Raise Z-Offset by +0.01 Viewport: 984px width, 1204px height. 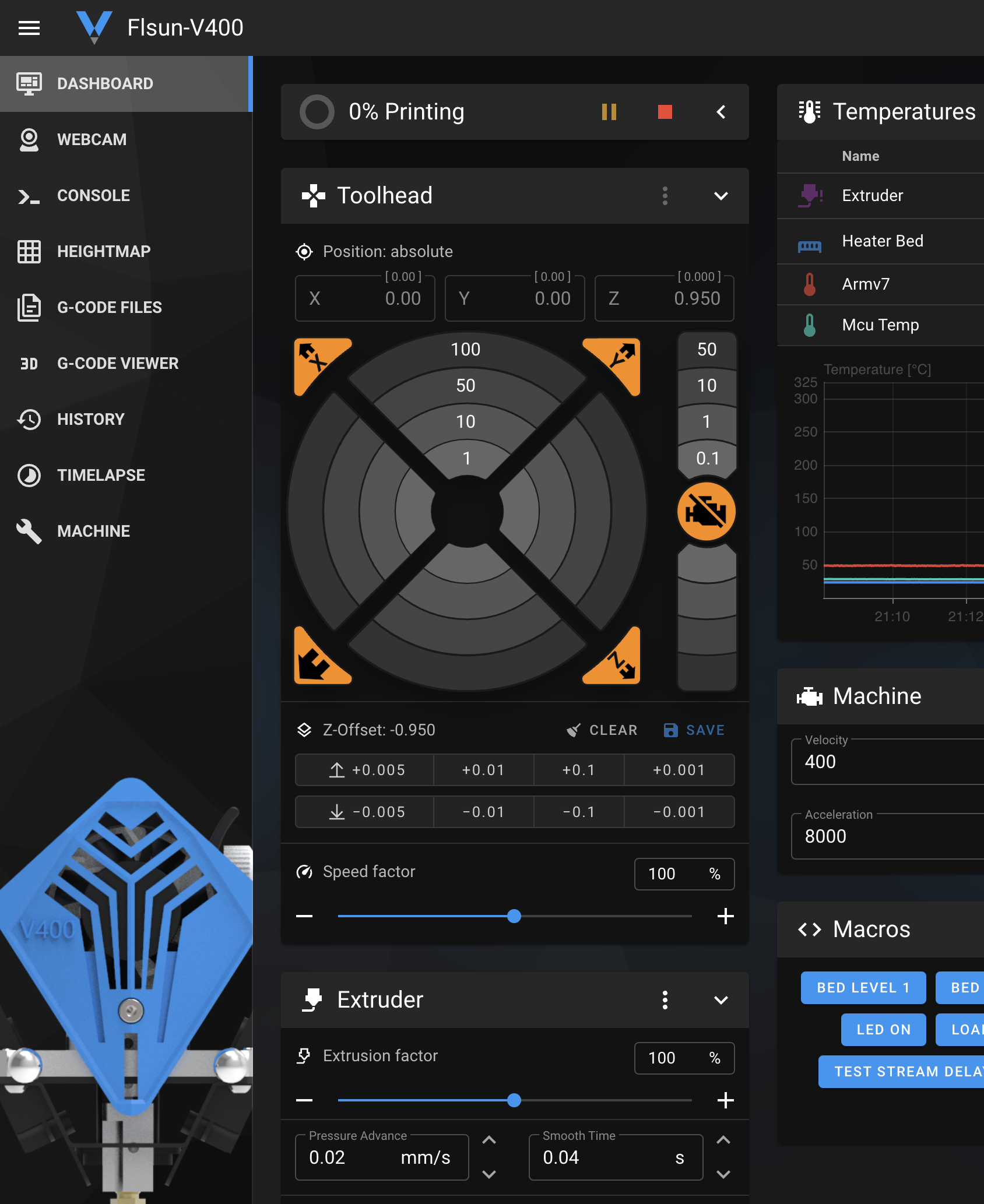click(483, 770)
